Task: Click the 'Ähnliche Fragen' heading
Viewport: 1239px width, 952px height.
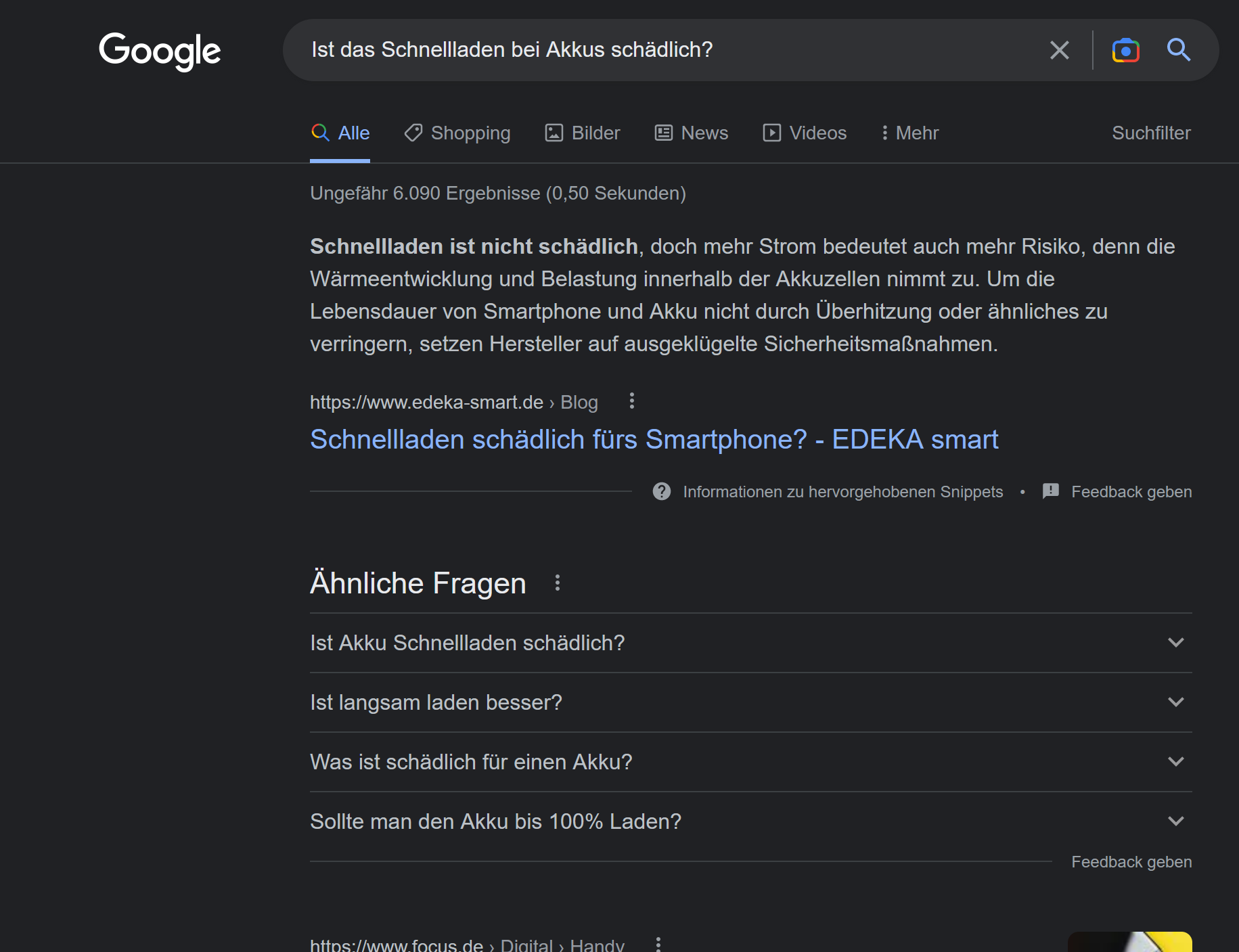Action: click(x=418, y=583)
